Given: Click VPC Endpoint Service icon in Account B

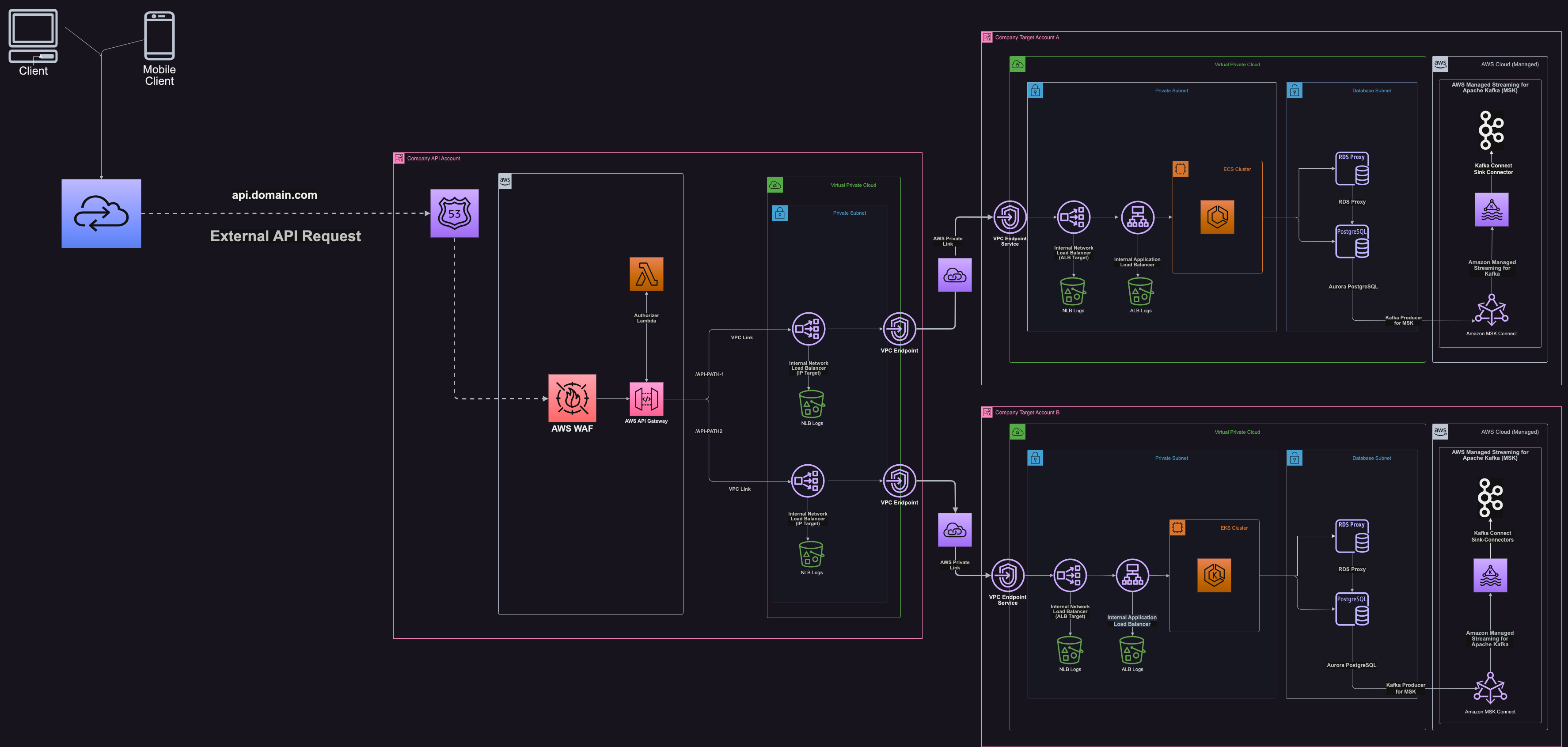Looking at the screenshot, I should (1007, 575).
